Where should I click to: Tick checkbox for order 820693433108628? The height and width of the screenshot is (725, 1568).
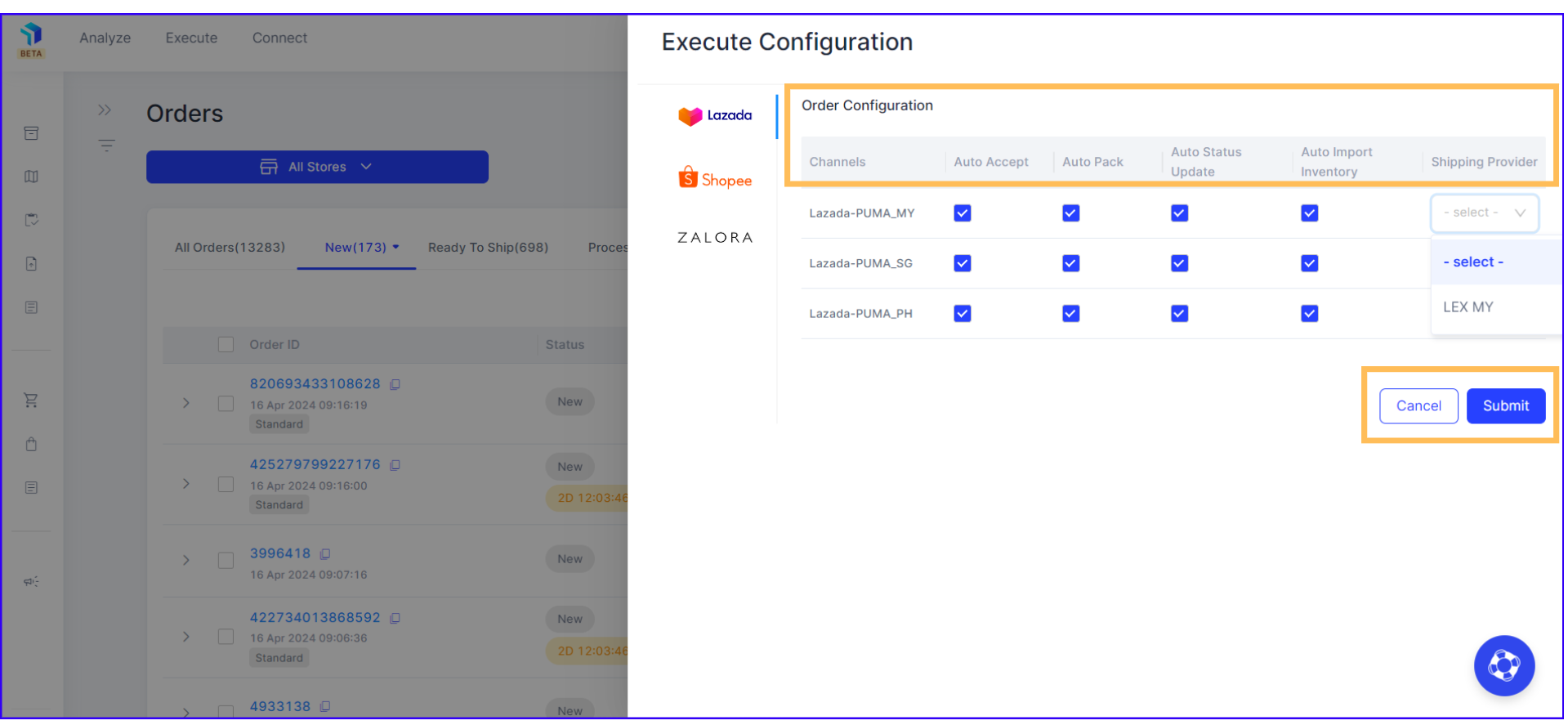(x=226, y=404)
